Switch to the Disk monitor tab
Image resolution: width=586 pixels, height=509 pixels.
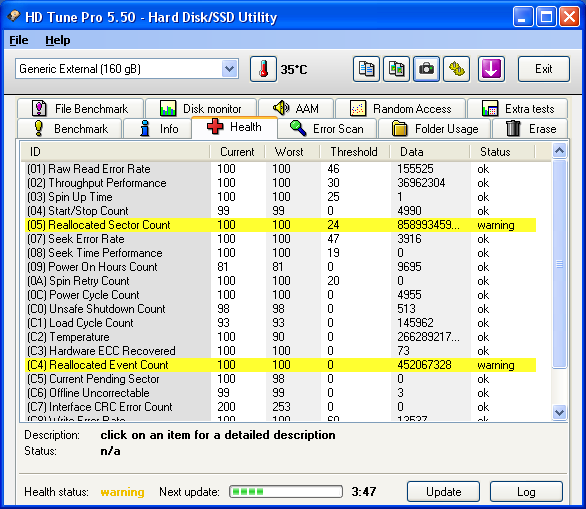click(201, 109)
